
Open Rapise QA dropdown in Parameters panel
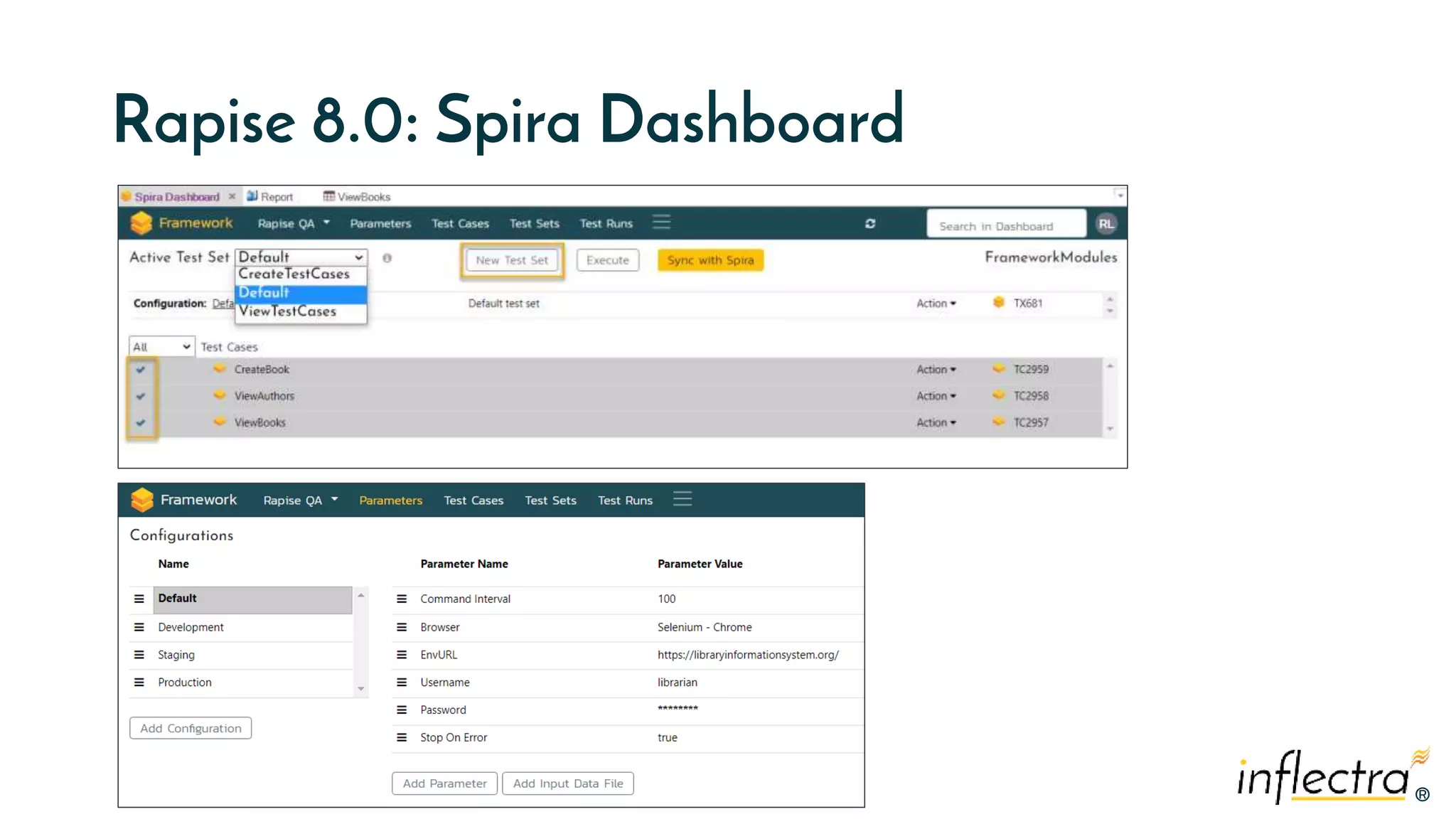coord(300,500)
